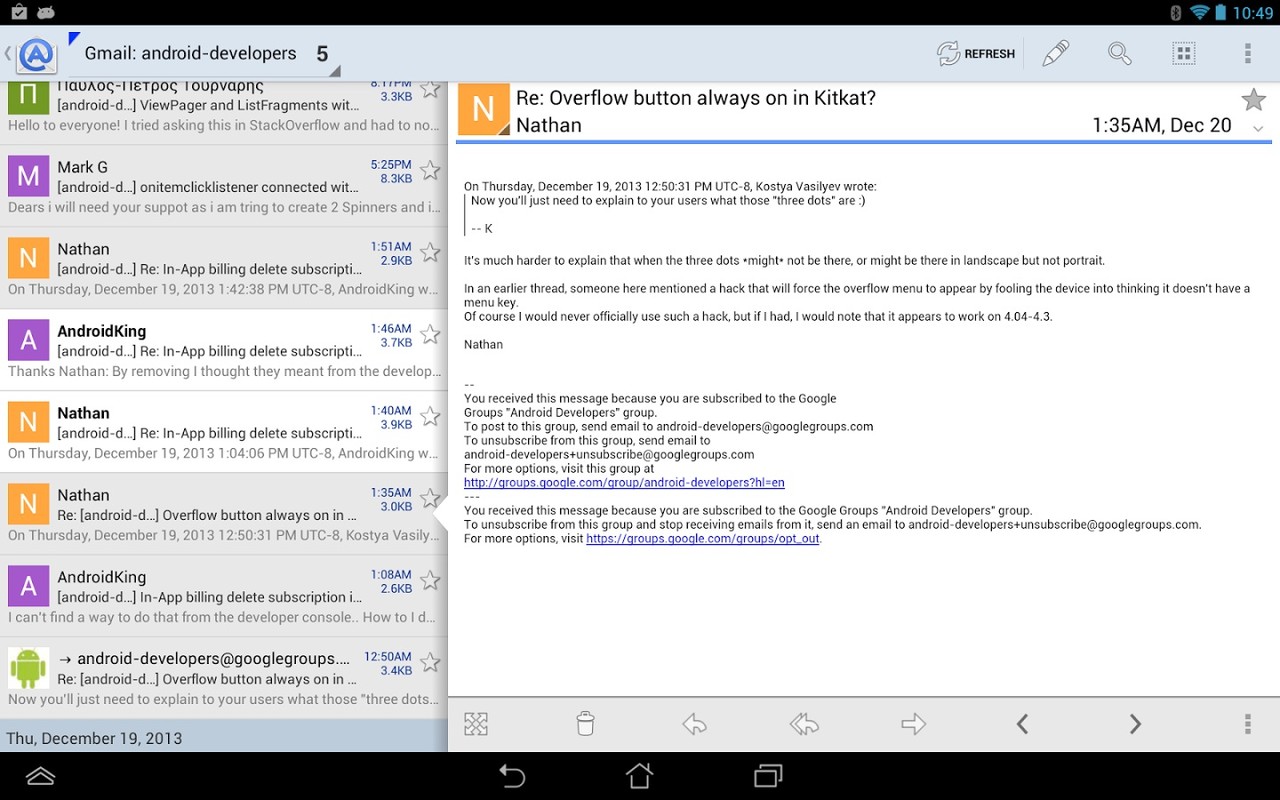Tap the Thu, December 19, 2013 header
This screenshot has height=800, width=1280.
224,737
